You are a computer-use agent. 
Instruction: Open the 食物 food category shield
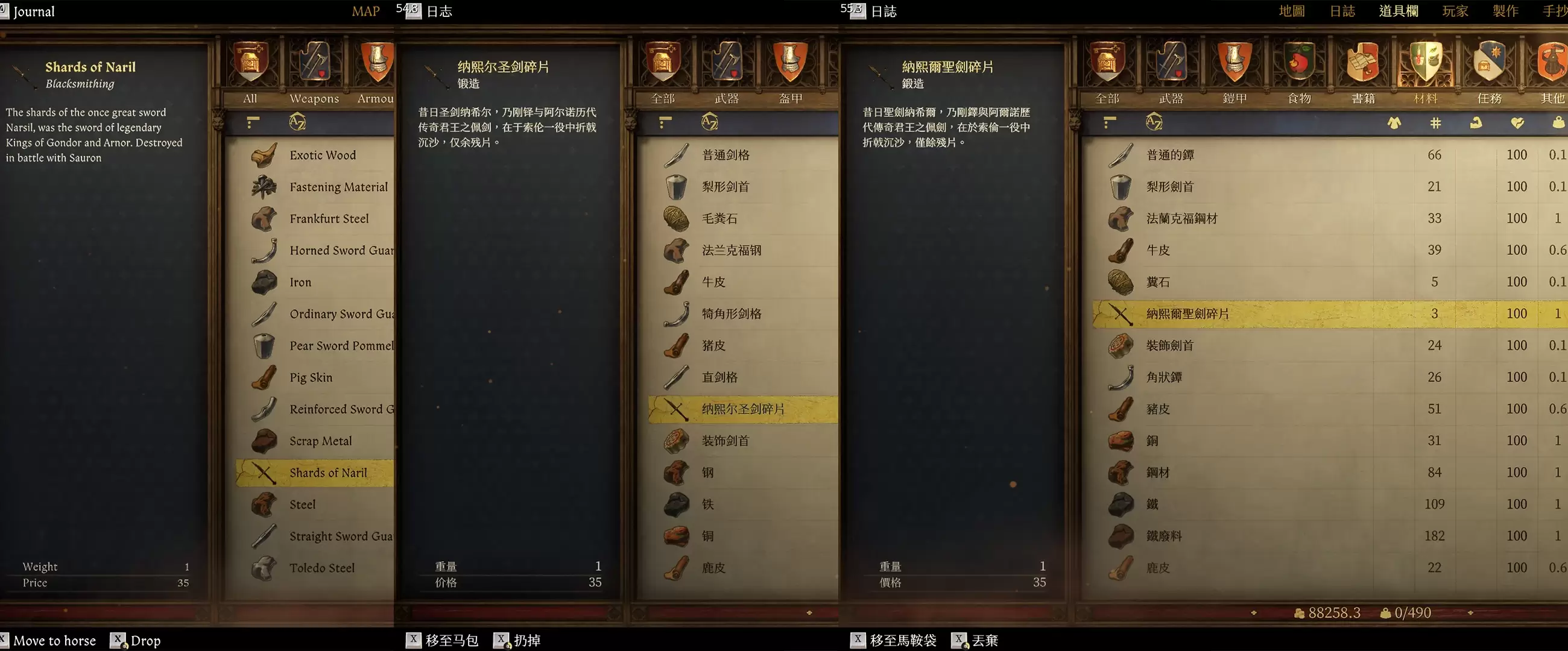click(1299, 62)
